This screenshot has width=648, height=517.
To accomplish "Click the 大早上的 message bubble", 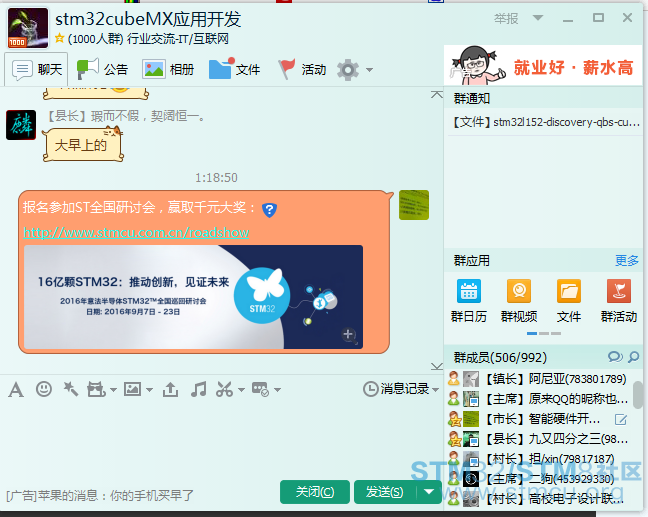I will (83, 144).
